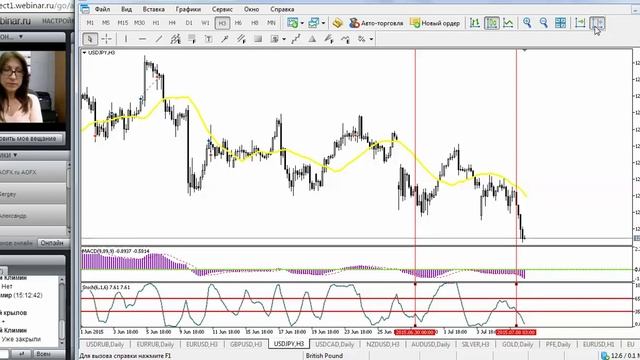Open the new chart icon
640x360 pixels.
coord(292,23)
